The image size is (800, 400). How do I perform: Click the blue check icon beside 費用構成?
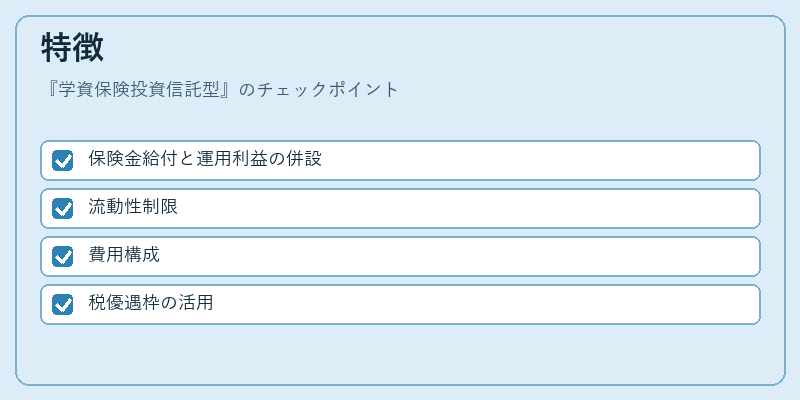(62, 257)
